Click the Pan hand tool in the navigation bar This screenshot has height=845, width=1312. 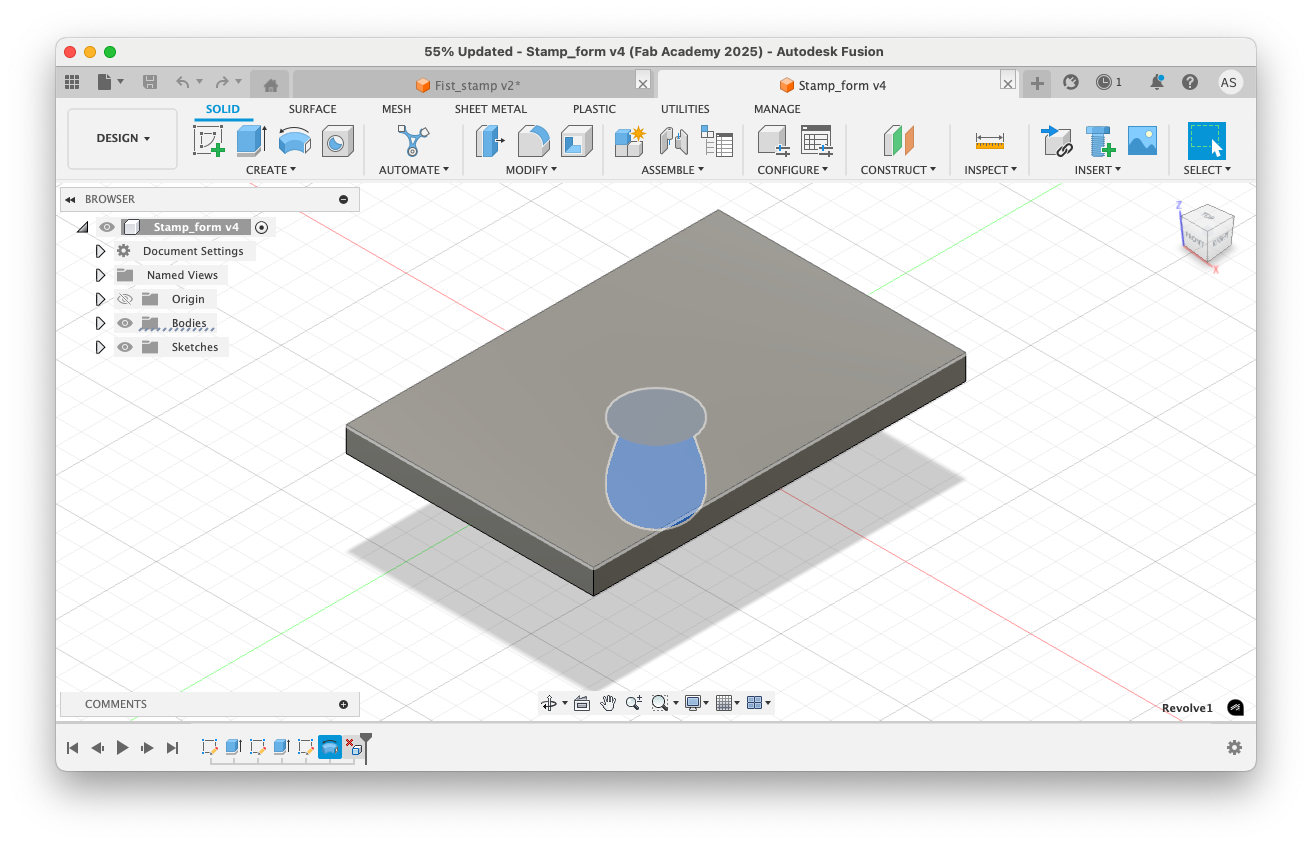pos(608,703)
